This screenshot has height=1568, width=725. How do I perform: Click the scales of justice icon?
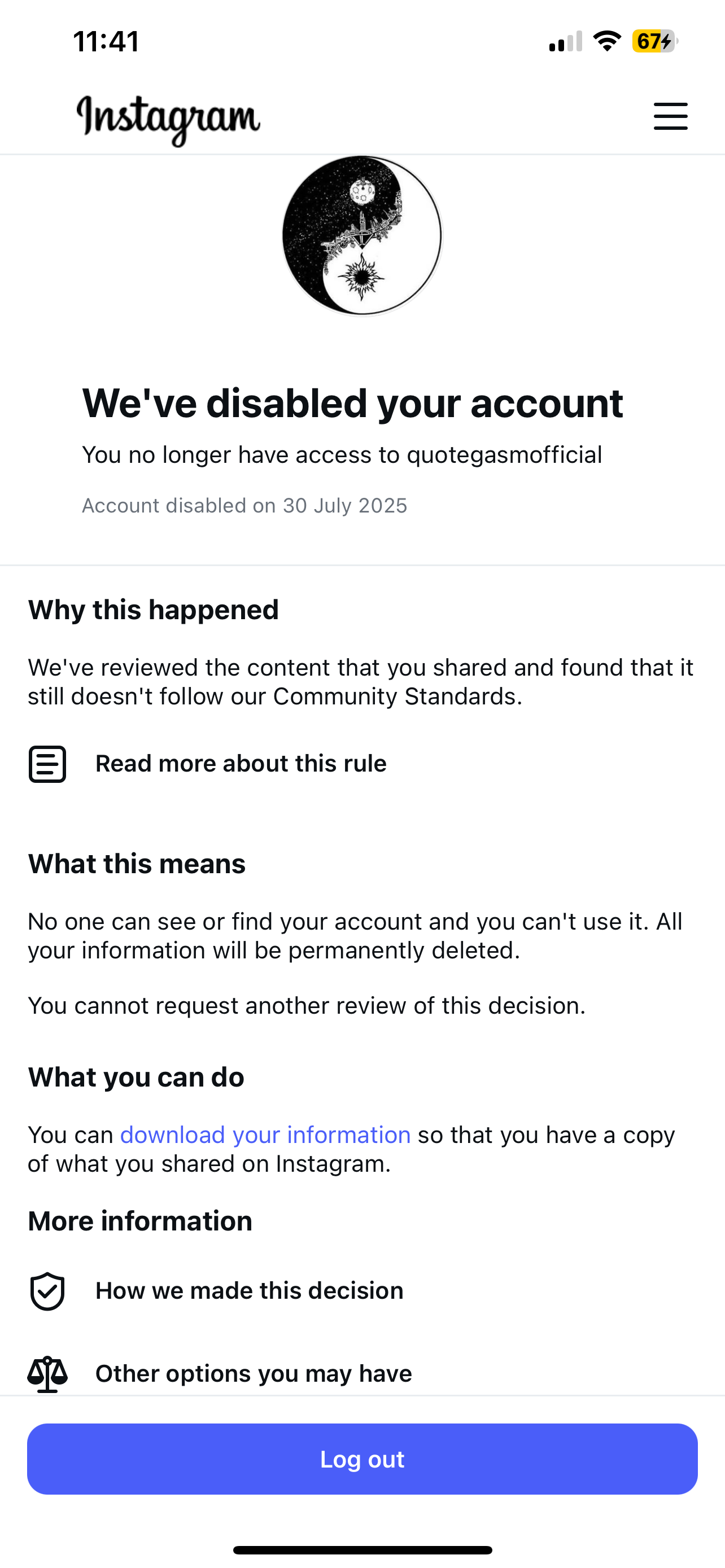click(x=47, y=1374)
